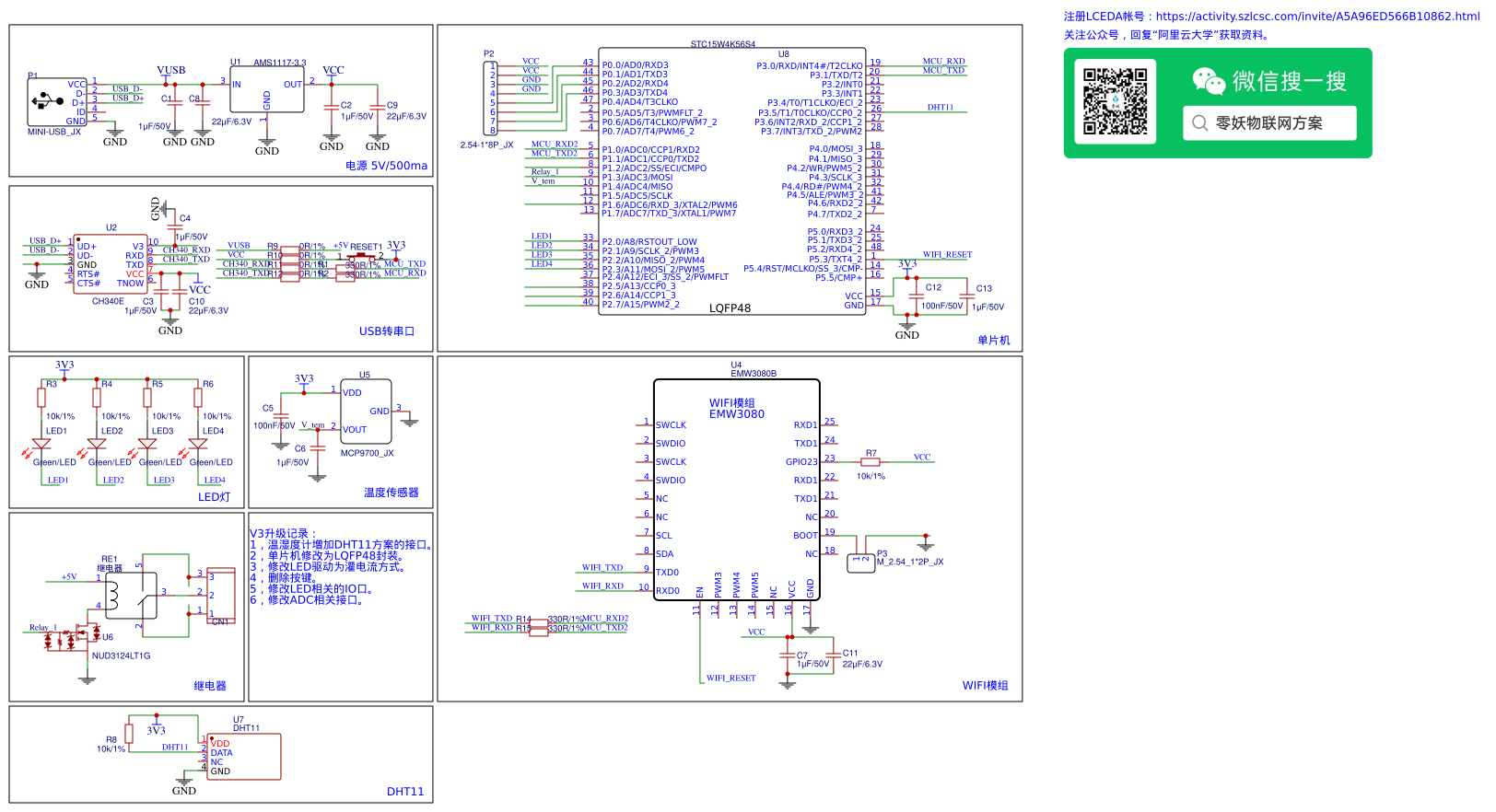Image resolution: width=1496 pixels, height=812 pixels.
Task: Select the STC15W4K56S4 LQFP48 MCU symbol
Action: pos(732,182)
